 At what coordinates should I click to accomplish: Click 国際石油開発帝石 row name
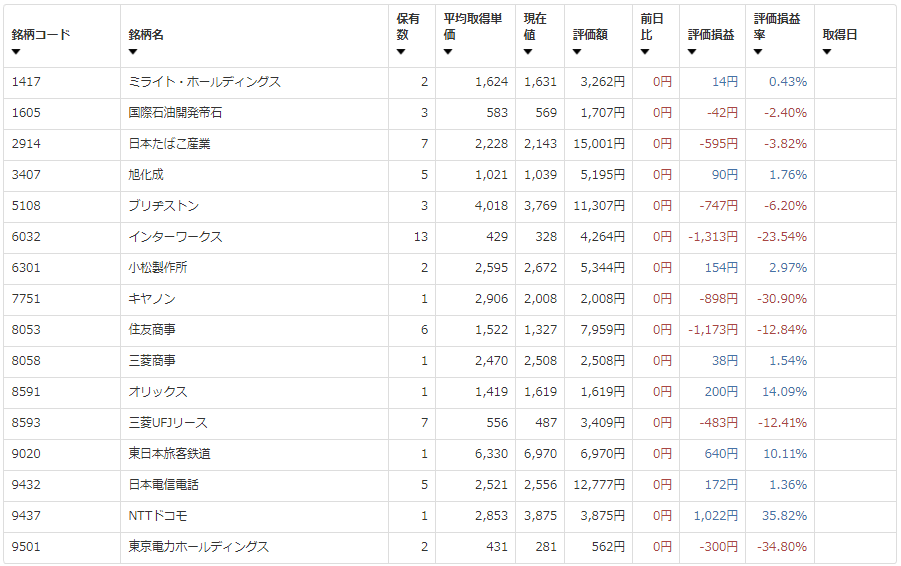pyautogui.click(x=175, y=113)
